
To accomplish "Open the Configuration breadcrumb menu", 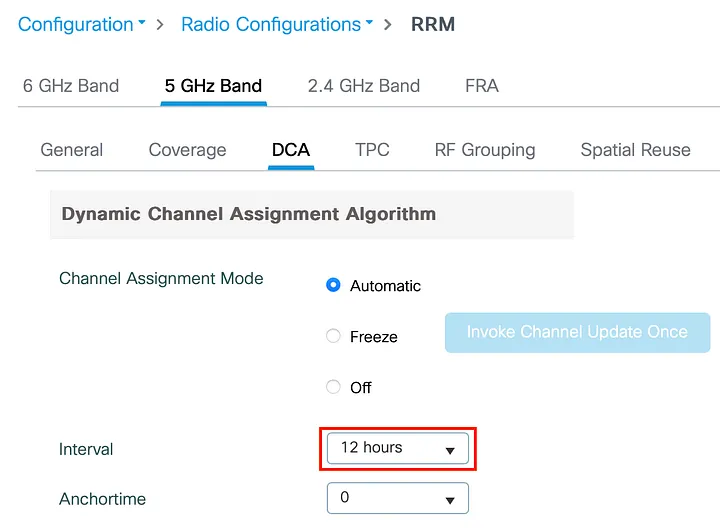I will [82, 24].
